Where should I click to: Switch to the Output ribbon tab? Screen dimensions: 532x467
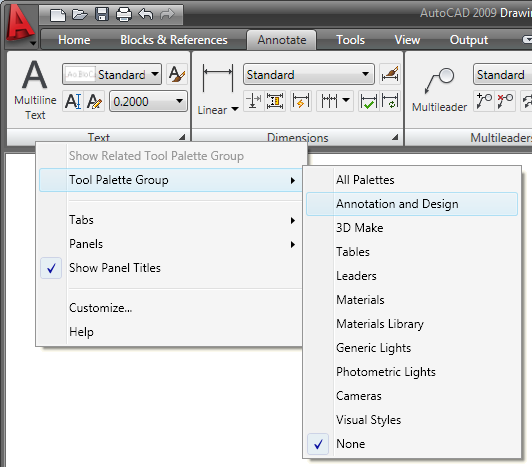(469, 40)
